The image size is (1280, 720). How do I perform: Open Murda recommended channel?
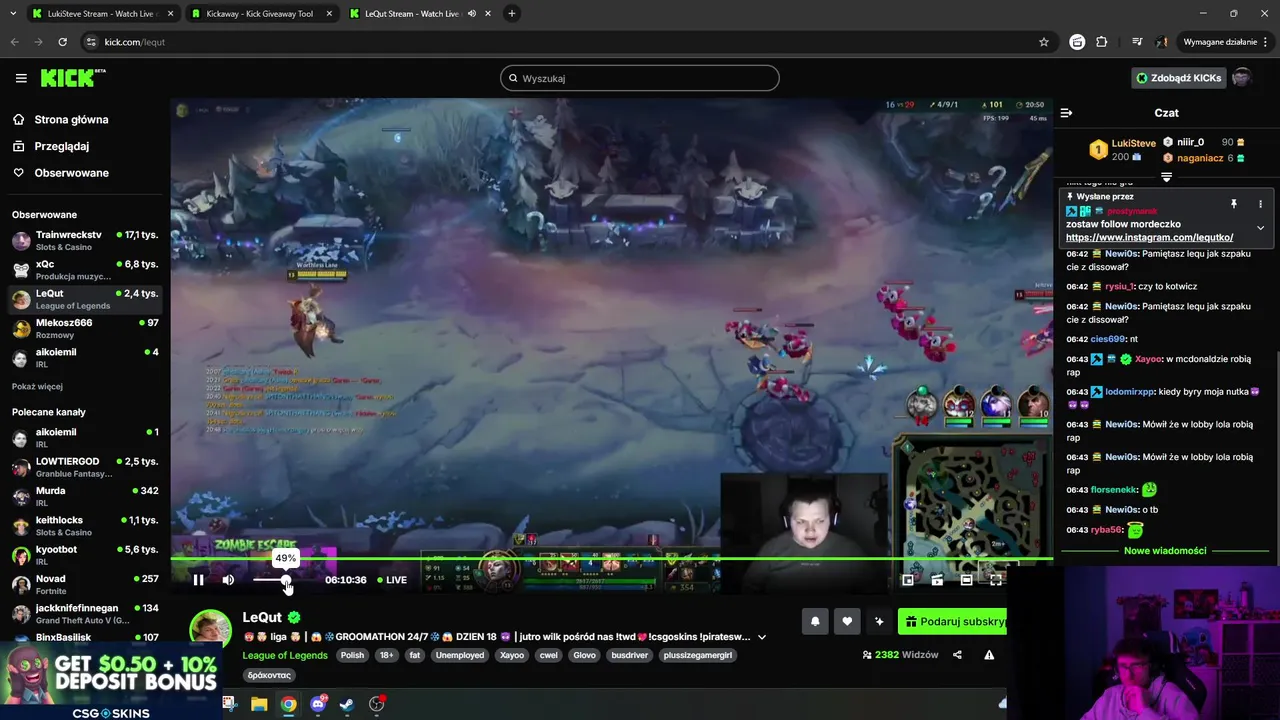tap(85, 496)
